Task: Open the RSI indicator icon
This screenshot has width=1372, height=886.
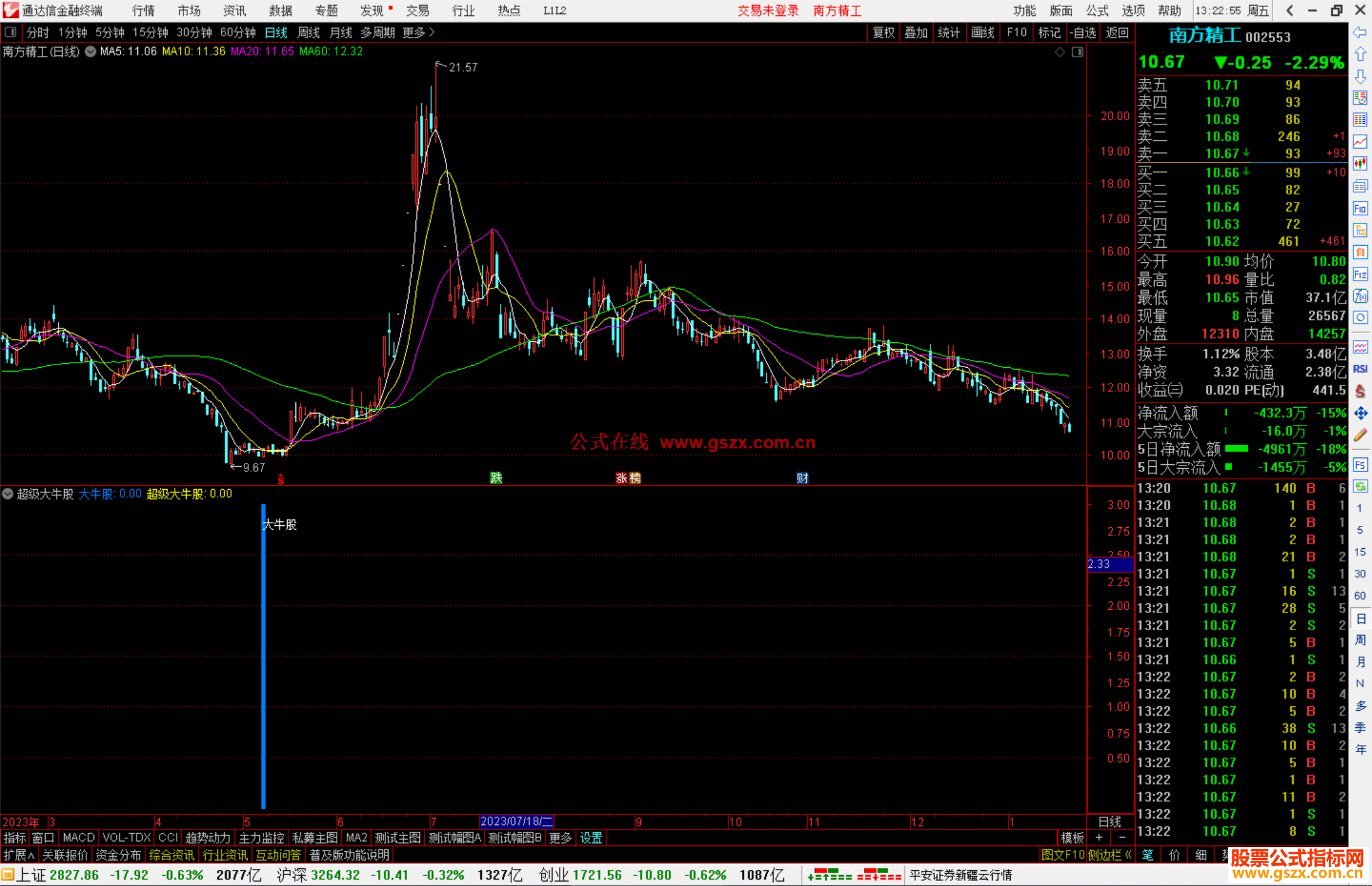Action: pyautogui.click(x=1360, y=369)
